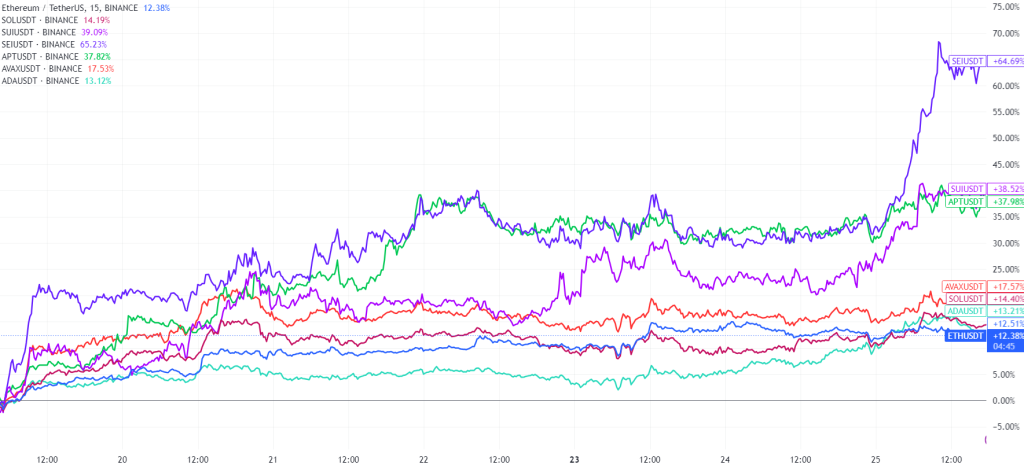The height and width of the screenshot is (465, 1024).
Task: Click date 25 on the time axis
Action: pos(876,461)
